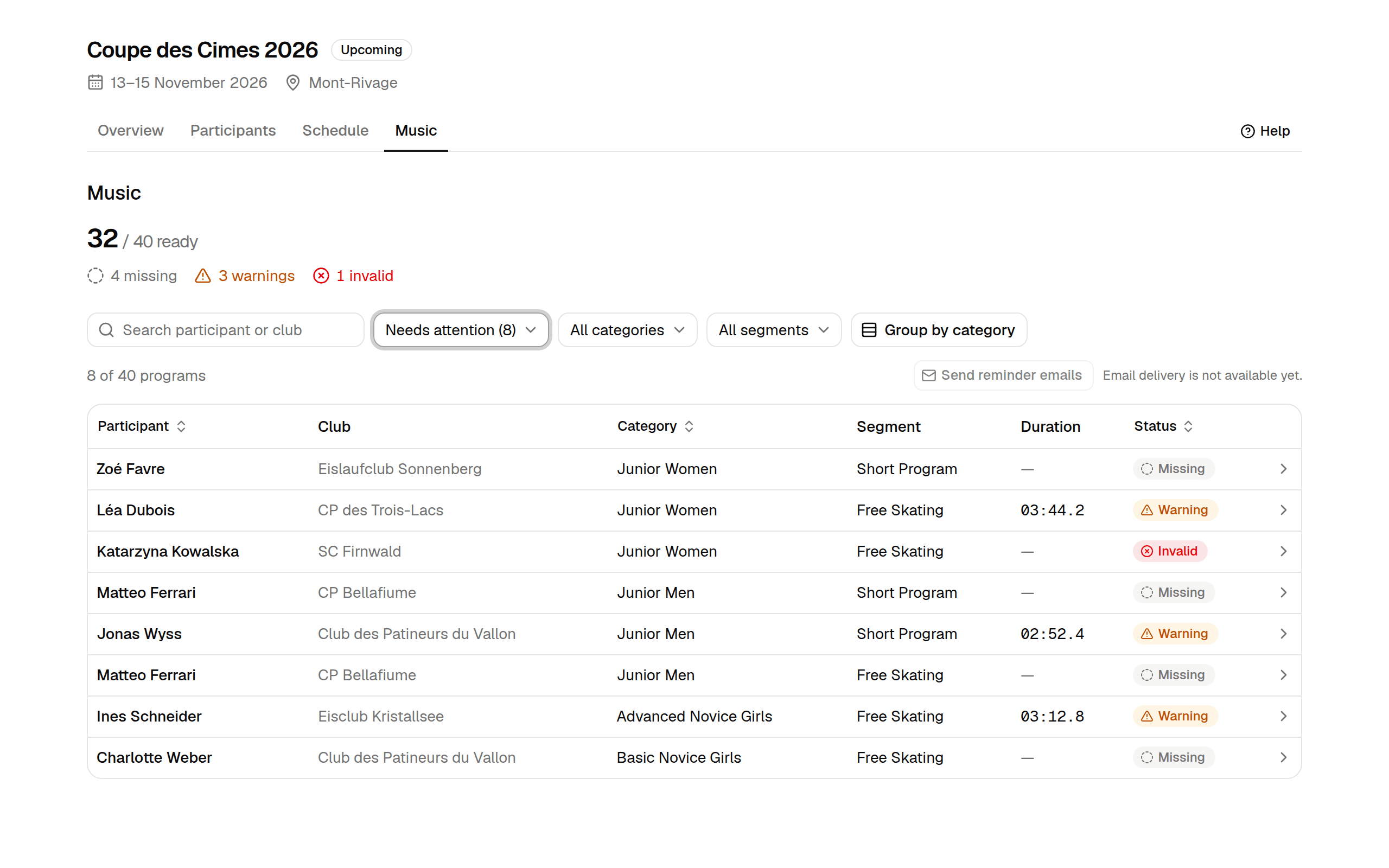Click SC Firnwald club name
Viewport: 1389px width, 868px height.
(359, 552)
